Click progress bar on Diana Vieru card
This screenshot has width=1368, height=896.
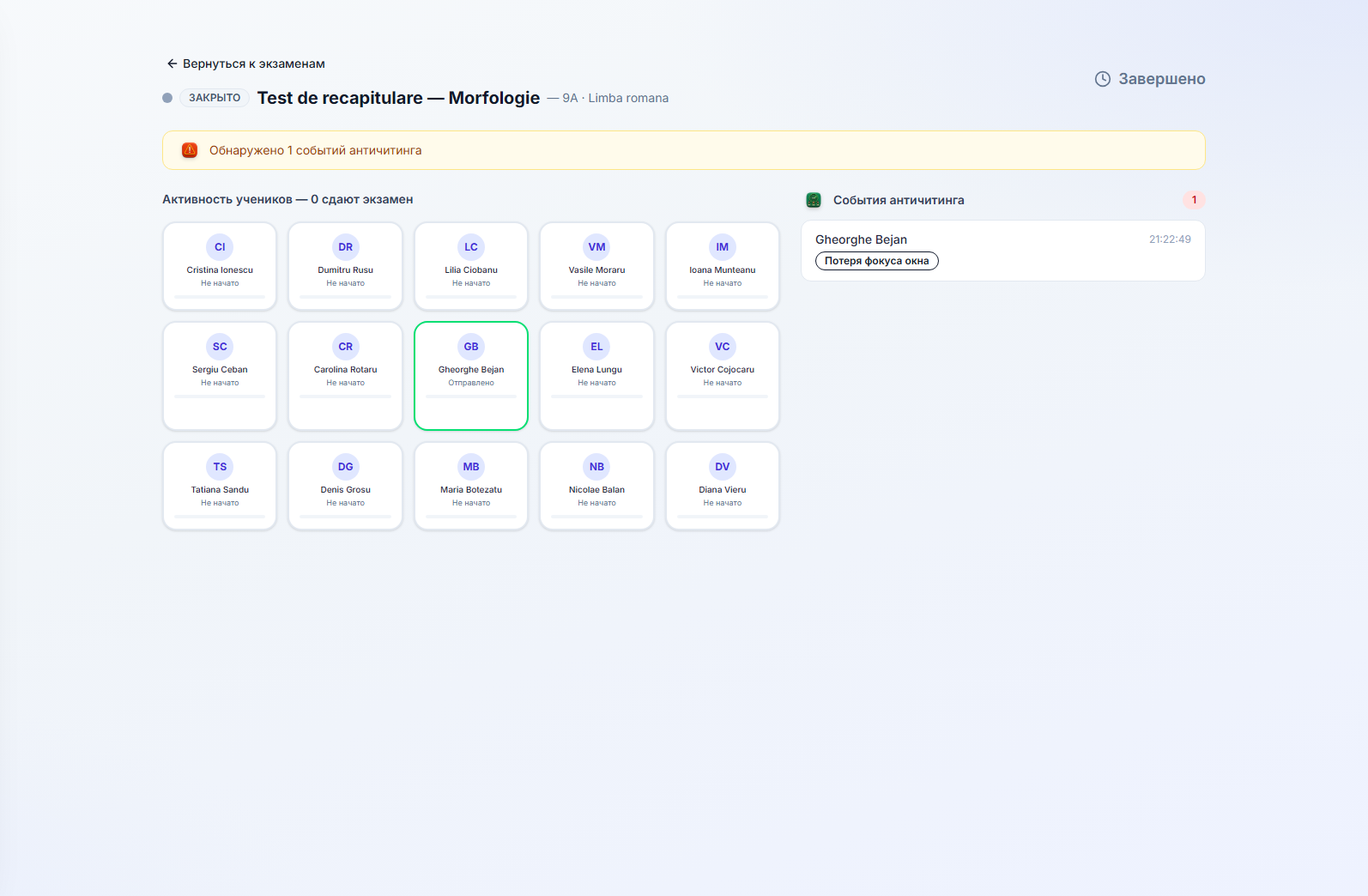pos(723,517)
